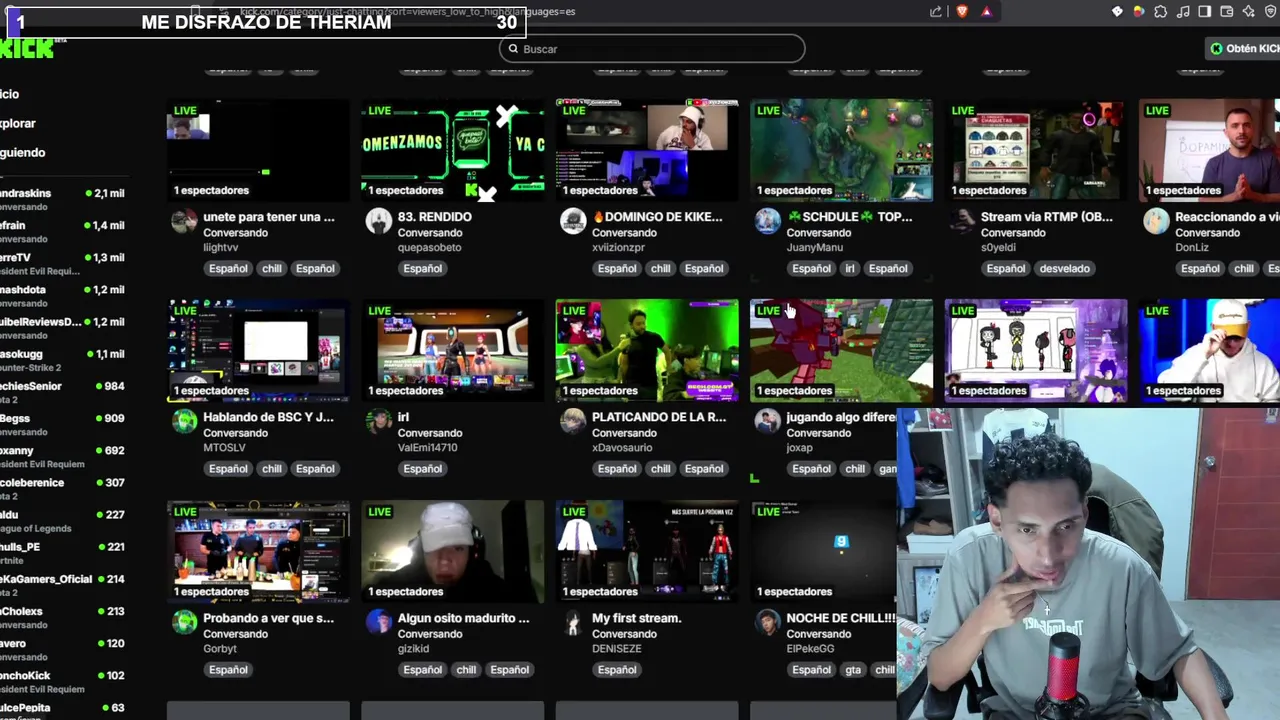Open the quepasobeto channel avatar
The width and height of the screenshot is (1280, 720).
point(379,221)
